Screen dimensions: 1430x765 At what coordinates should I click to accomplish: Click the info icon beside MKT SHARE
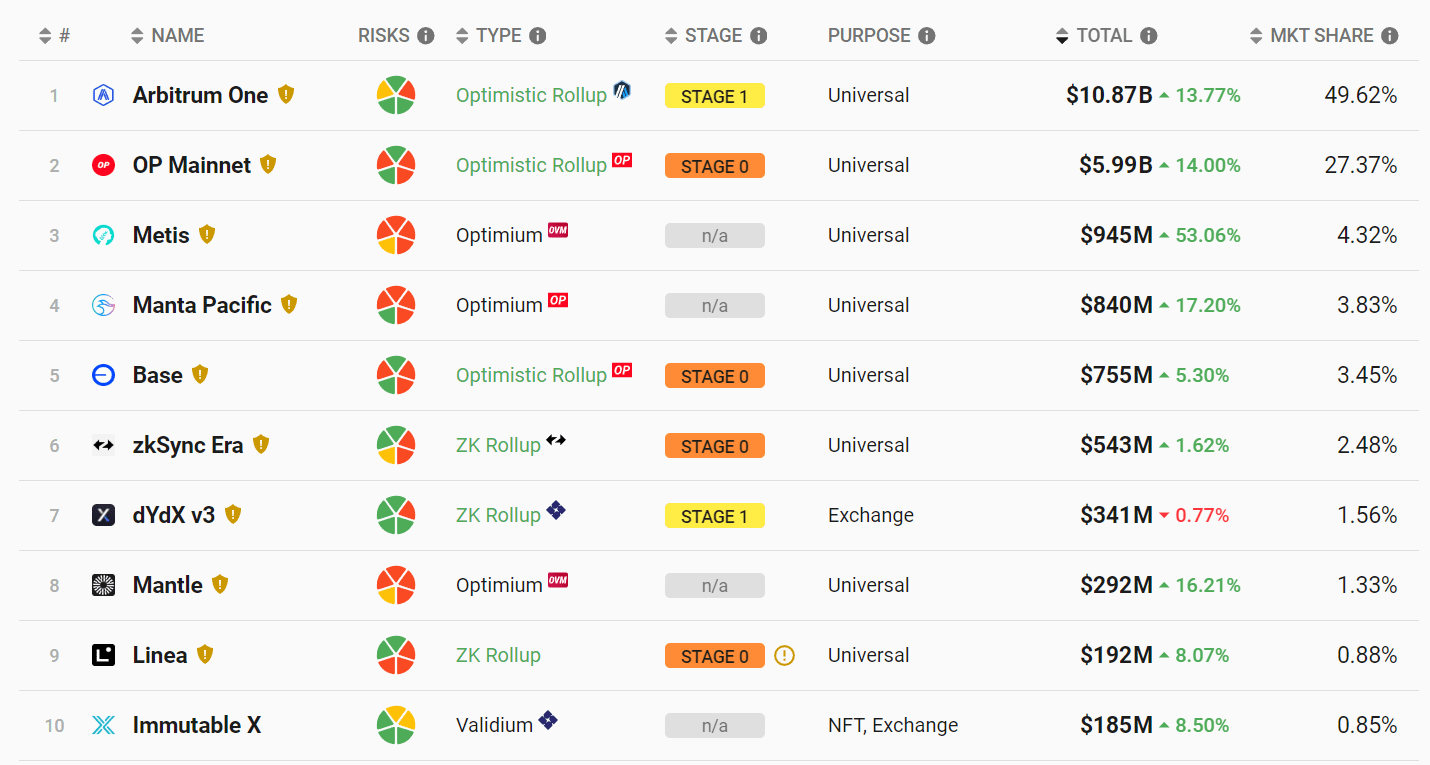(1389, 36)
